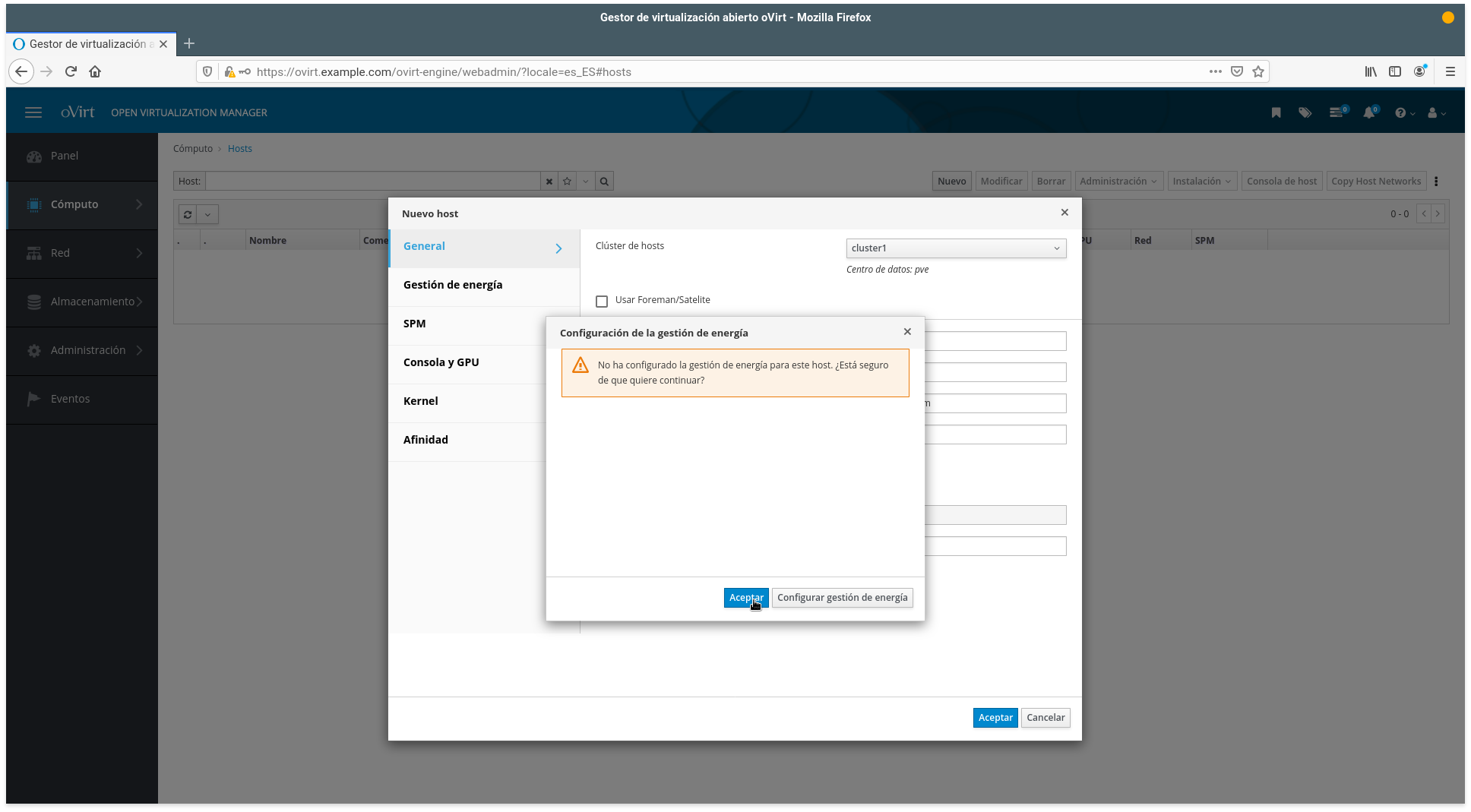Click the search magnifier button

604,182
